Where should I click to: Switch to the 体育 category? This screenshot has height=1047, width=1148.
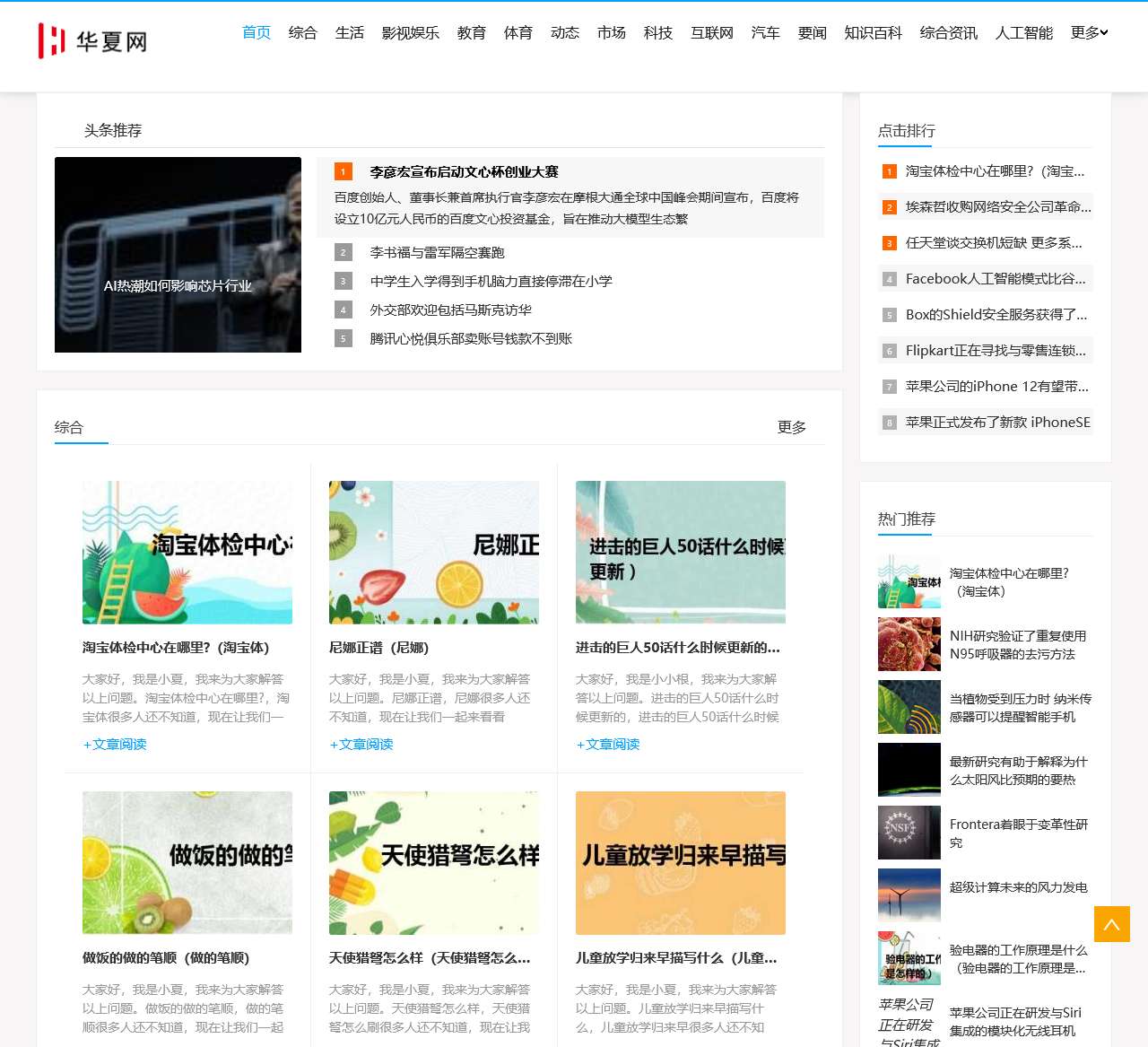[518, 32]
